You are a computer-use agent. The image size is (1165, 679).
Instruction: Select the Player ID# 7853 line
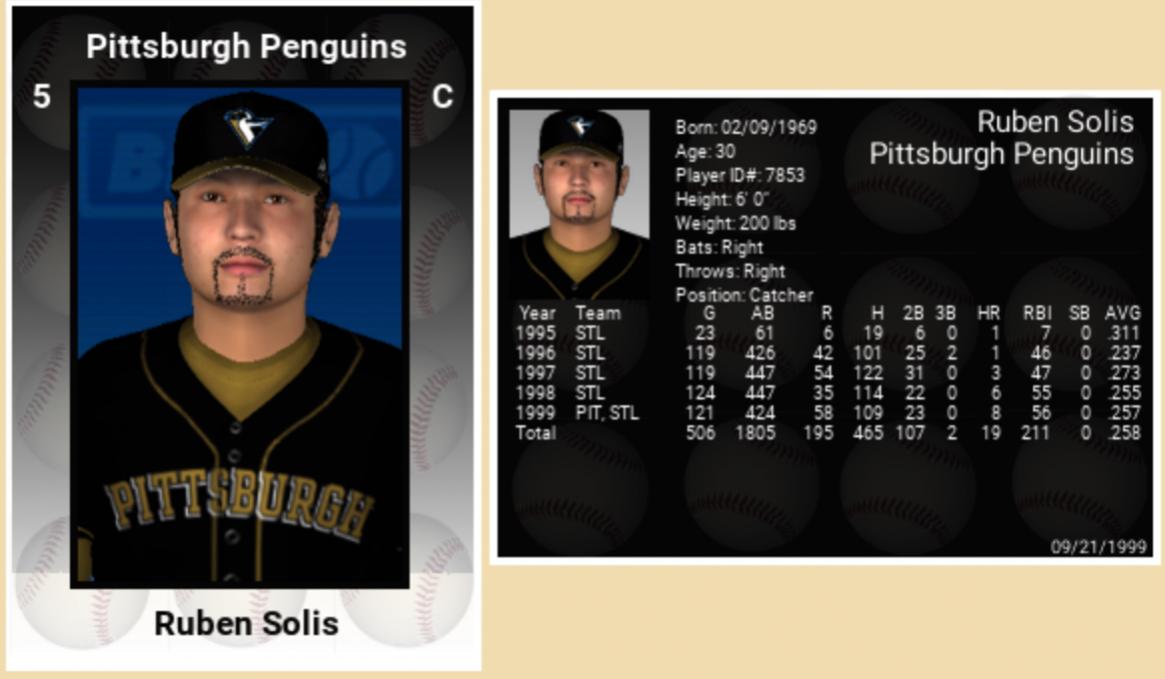click(740, 176)
